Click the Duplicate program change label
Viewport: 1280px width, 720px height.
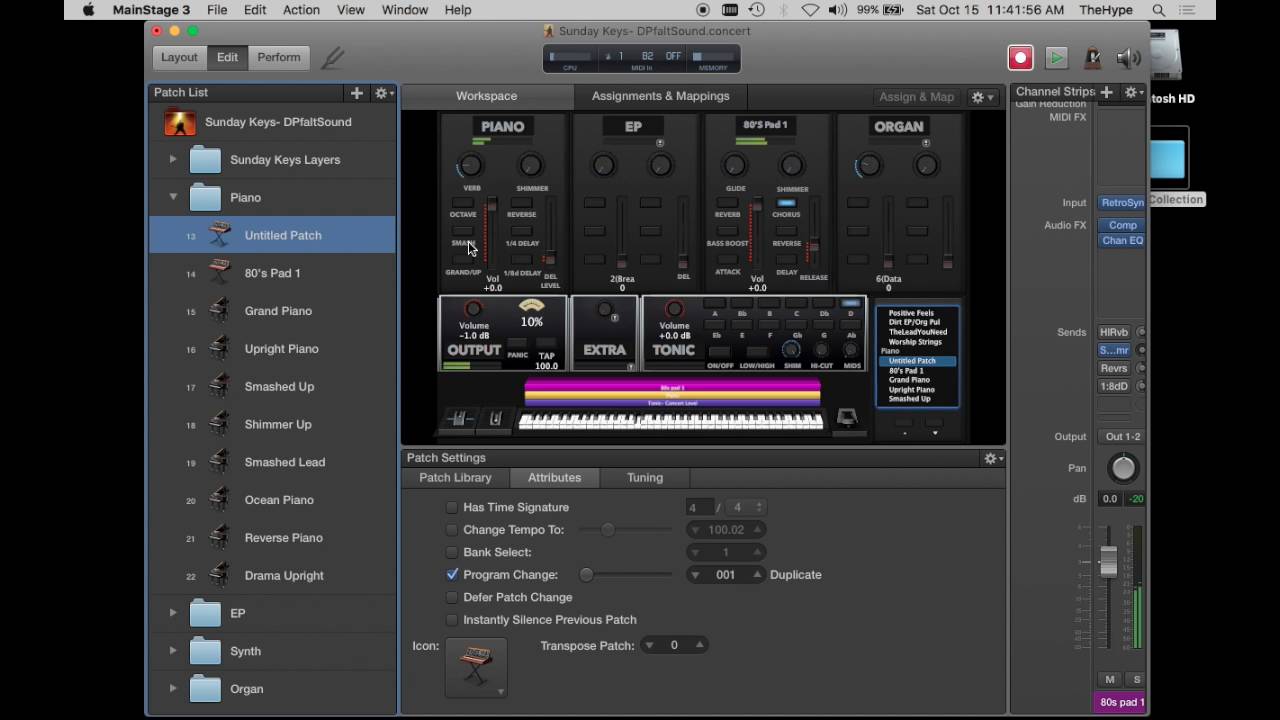[796, 575]
